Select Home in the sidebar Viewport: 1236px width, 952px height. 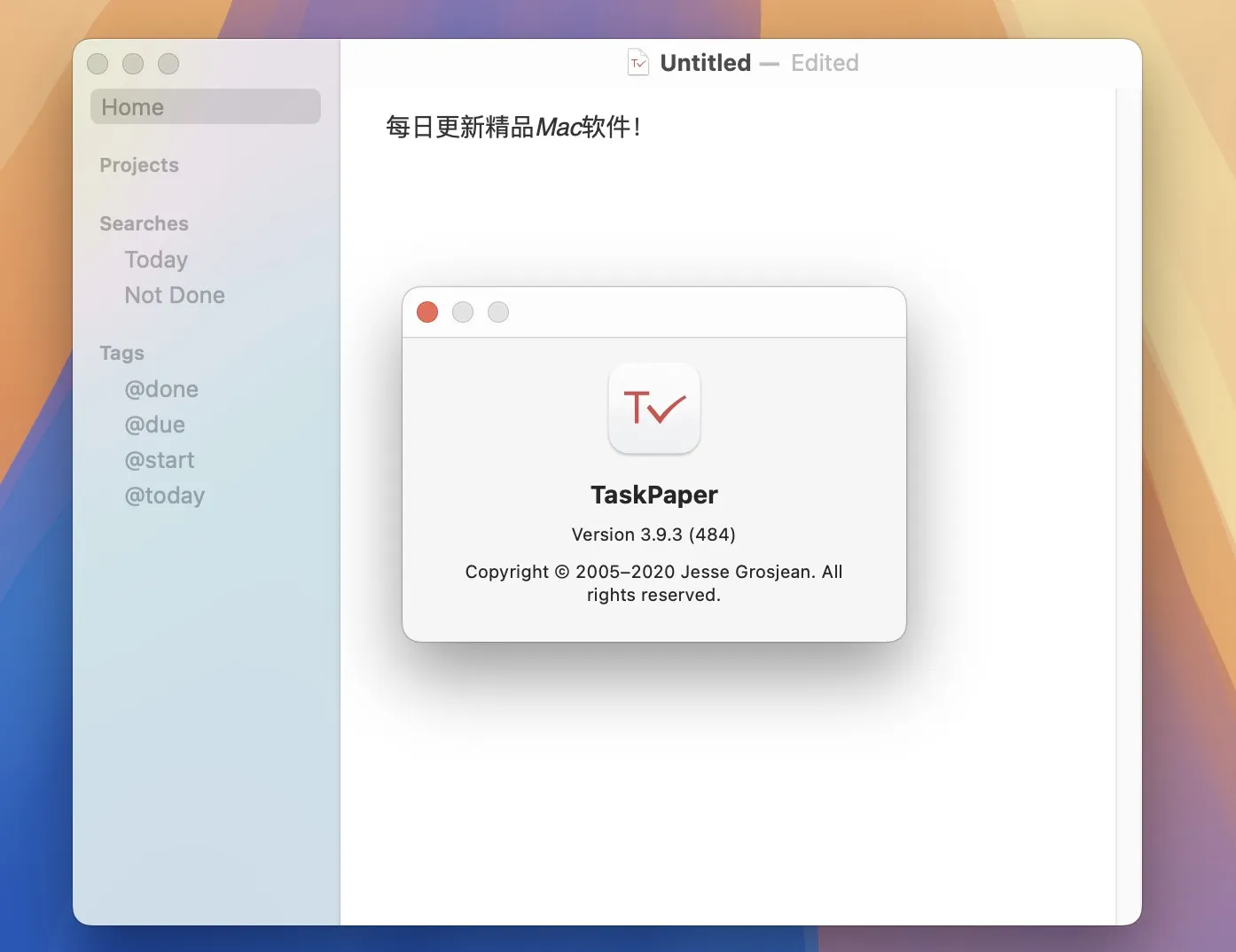pos(205,106)
